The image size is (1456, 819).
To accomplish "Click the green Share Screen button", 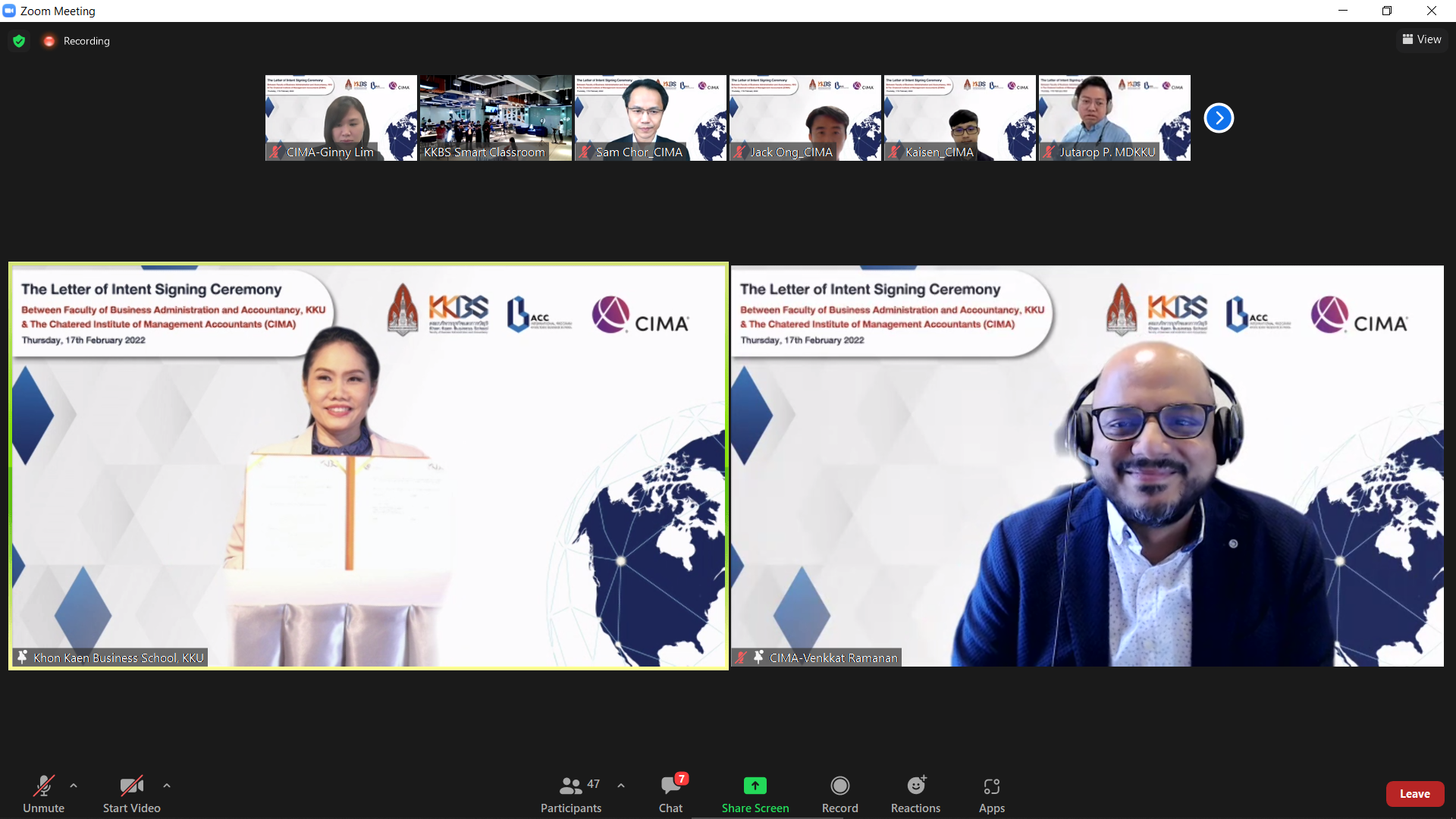I will click(x=755, y=793).
